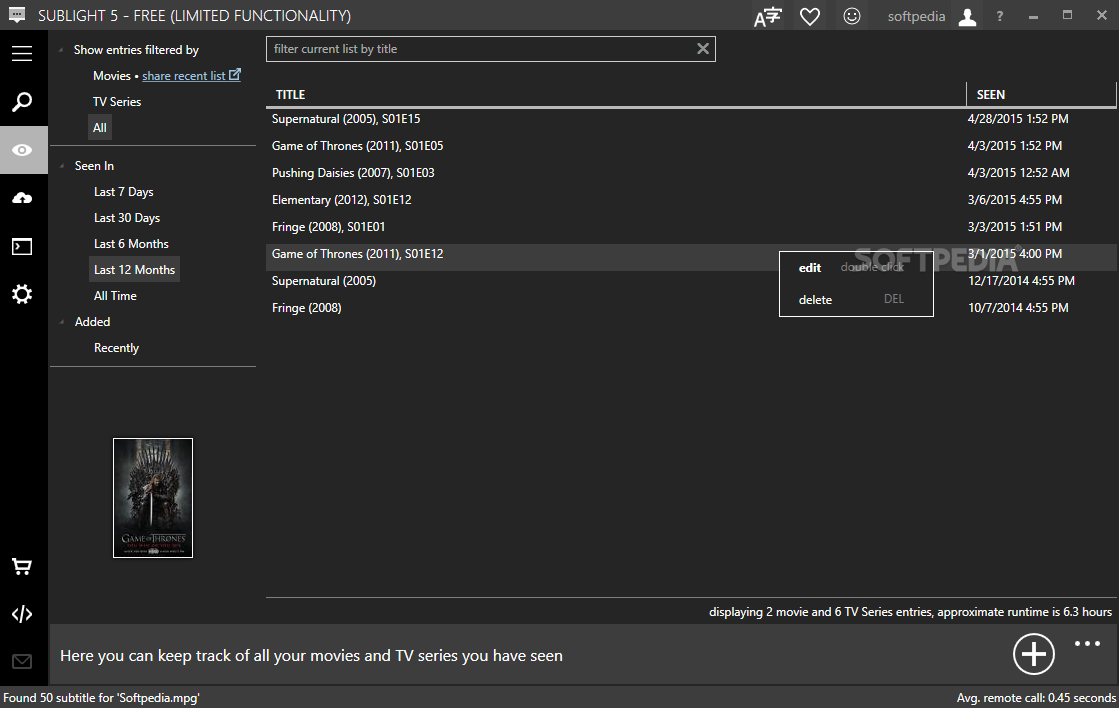Image resolution: width=1119 pixels, height=708 pixels.
Task: Select Last 30 Days filter
Action: (127, 218)
